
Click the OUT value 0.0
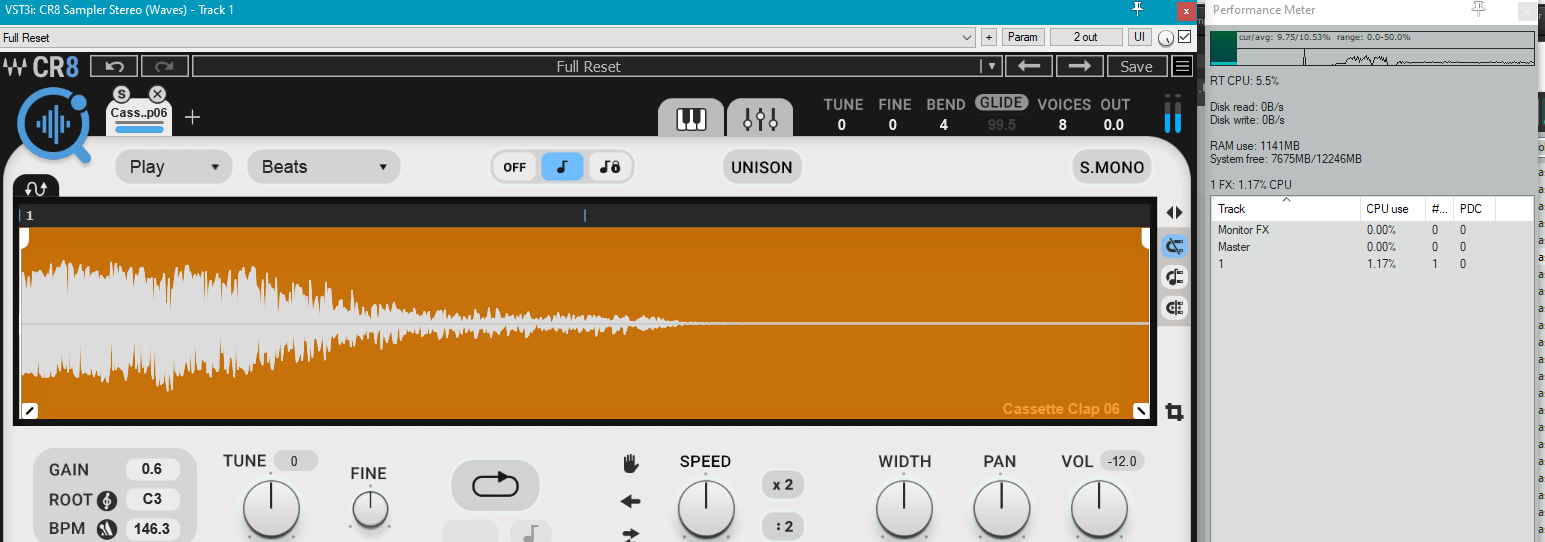(1114, 125)
